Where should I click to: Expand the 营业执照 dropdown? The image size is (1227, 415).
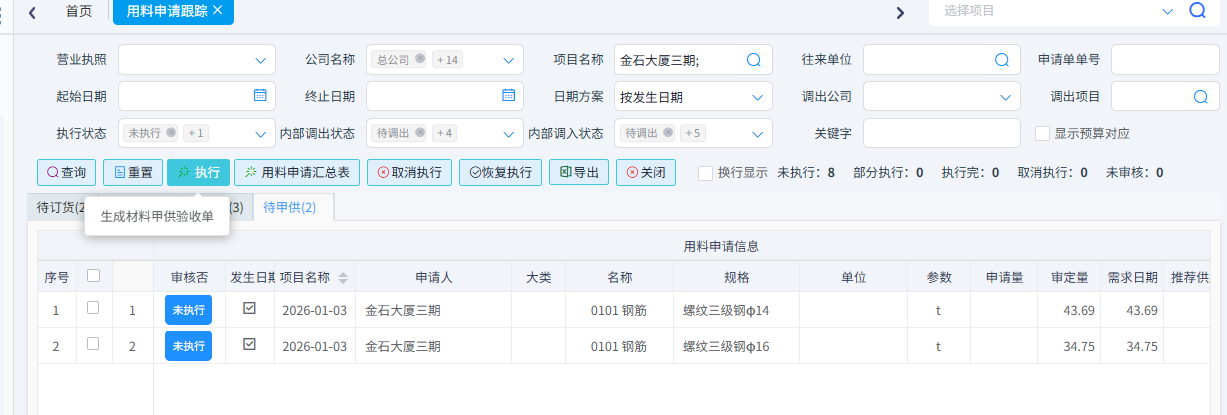[260, 60]
